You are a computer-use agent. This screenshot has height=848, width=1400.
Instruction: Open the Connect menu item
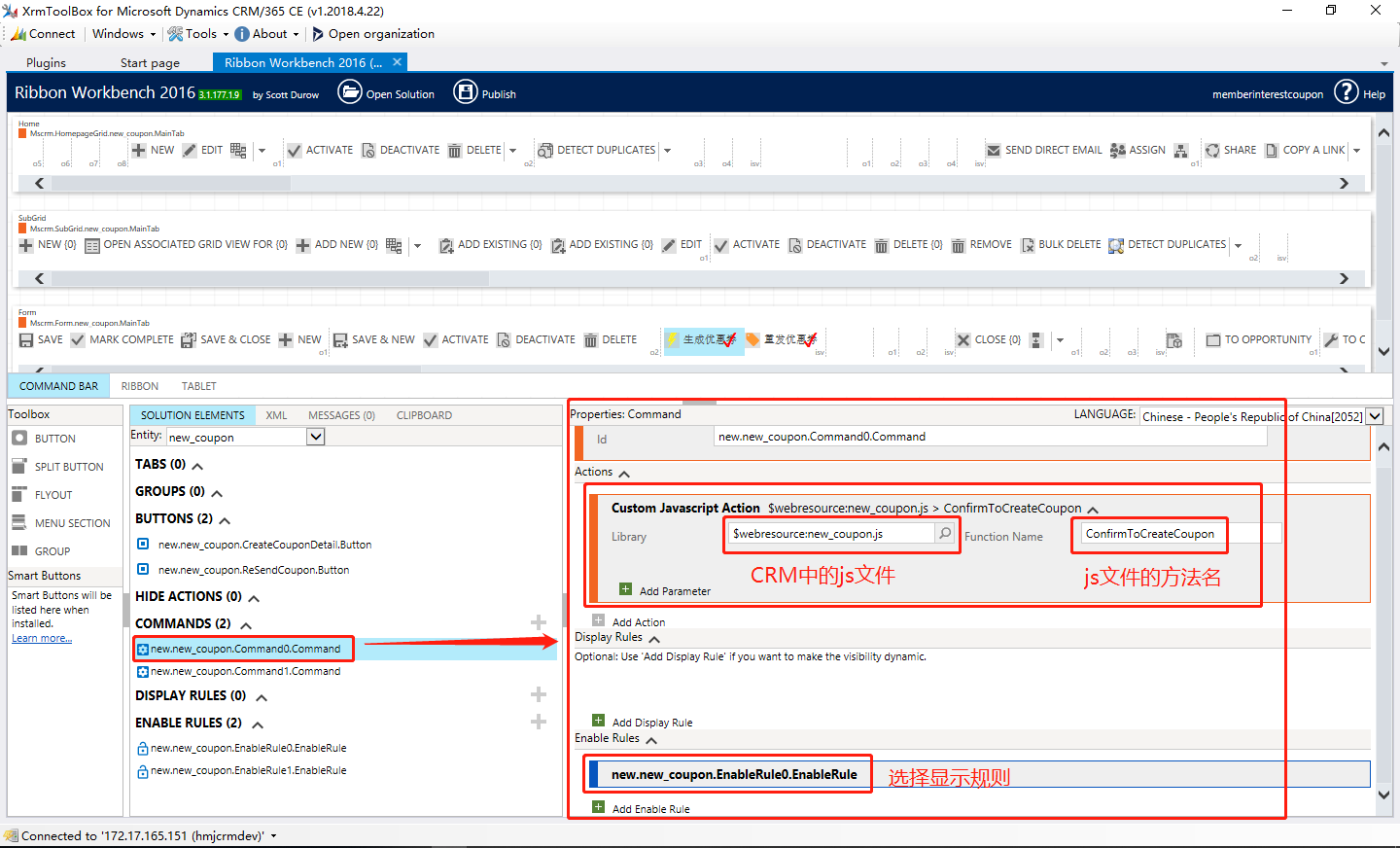[44, 34]
